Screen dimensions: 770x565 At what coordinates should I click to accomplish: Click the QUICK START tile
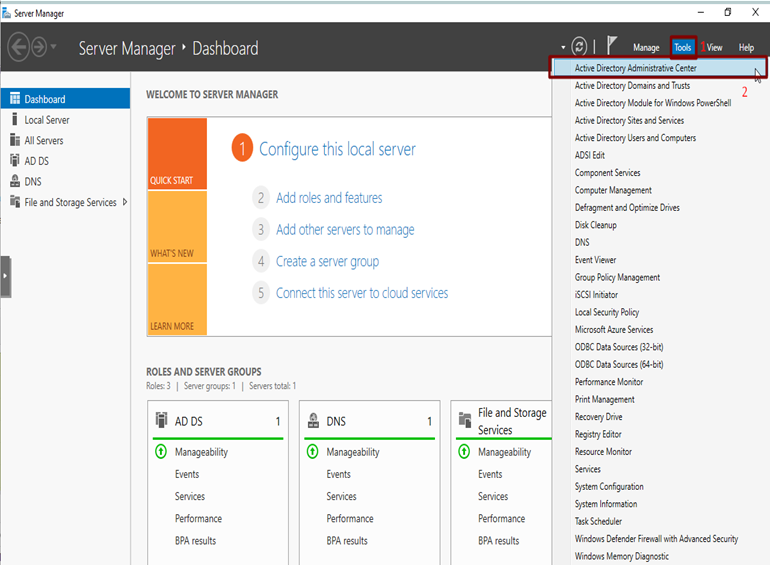[x=177, y=153]
